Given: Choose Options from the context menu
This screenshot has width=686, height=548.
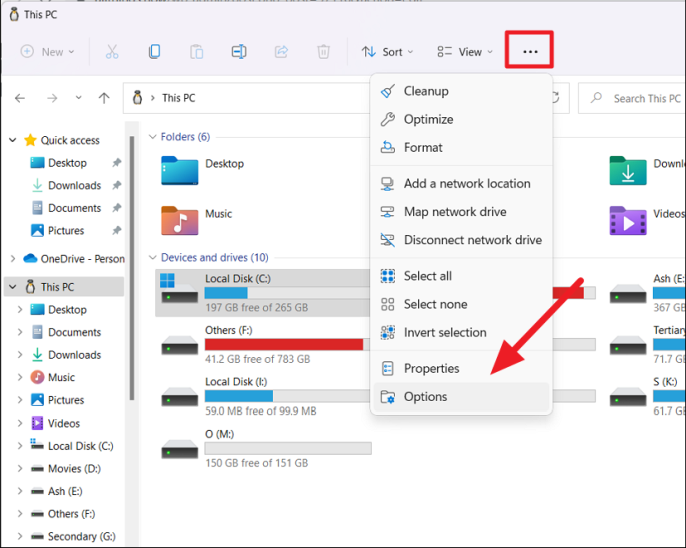Looking at the screenshot, I should 425,397.
